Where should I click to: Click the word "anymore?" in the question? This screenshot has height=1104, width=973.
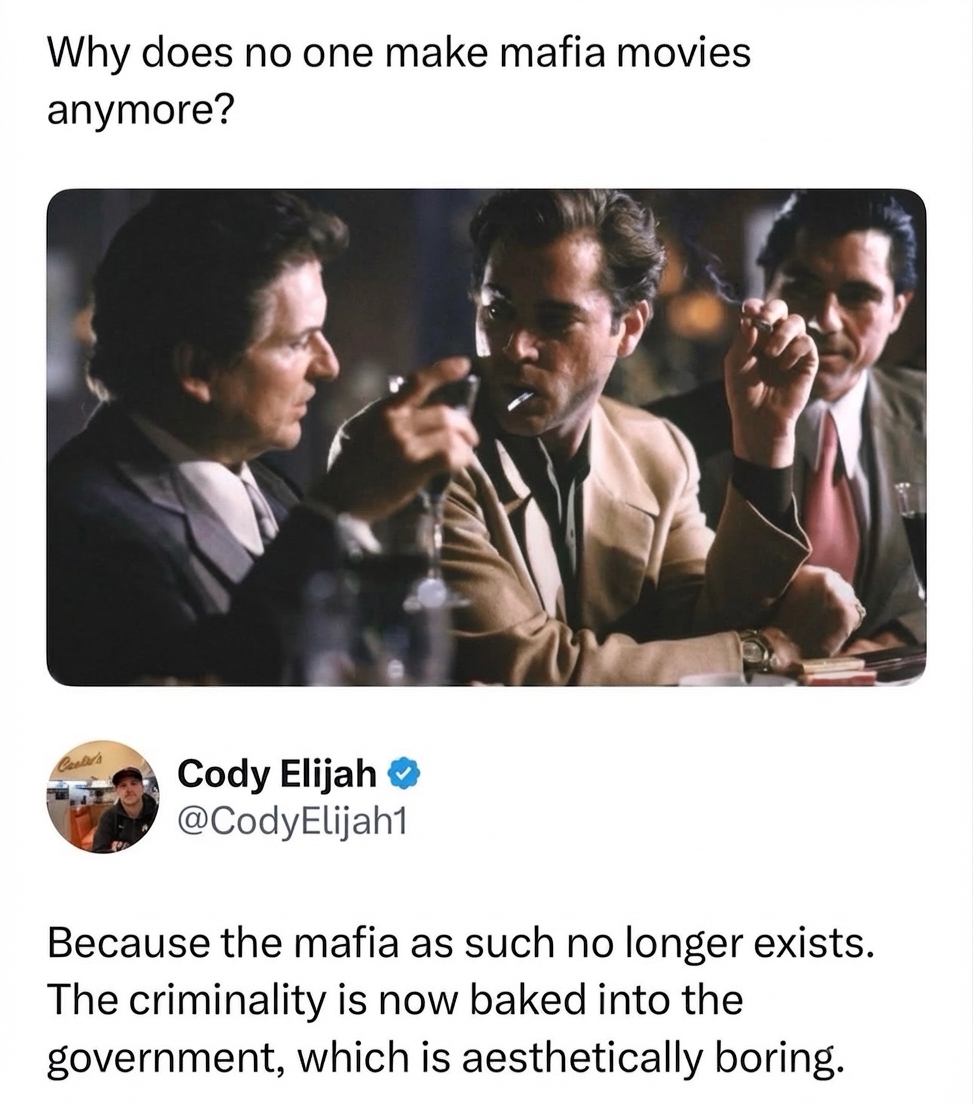click(140, 109)
